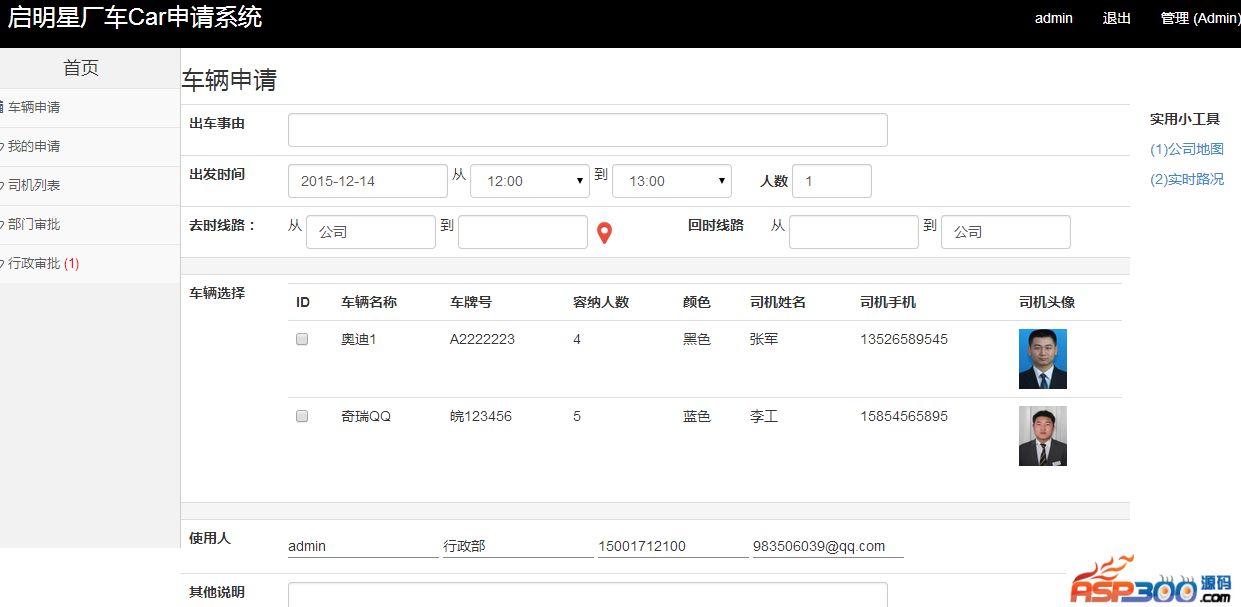Open 行政审批 with pending count

point(42,264)
